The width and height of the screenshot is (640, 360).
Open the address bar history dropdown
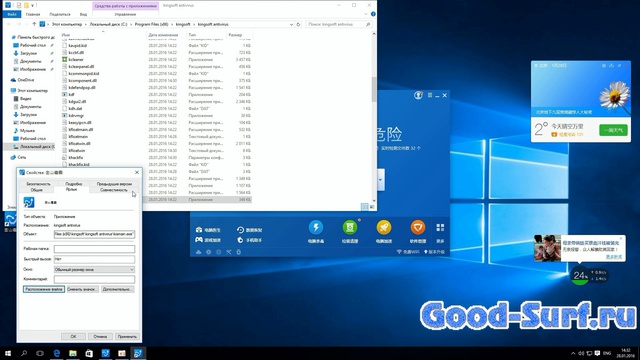tap(291, 24)
